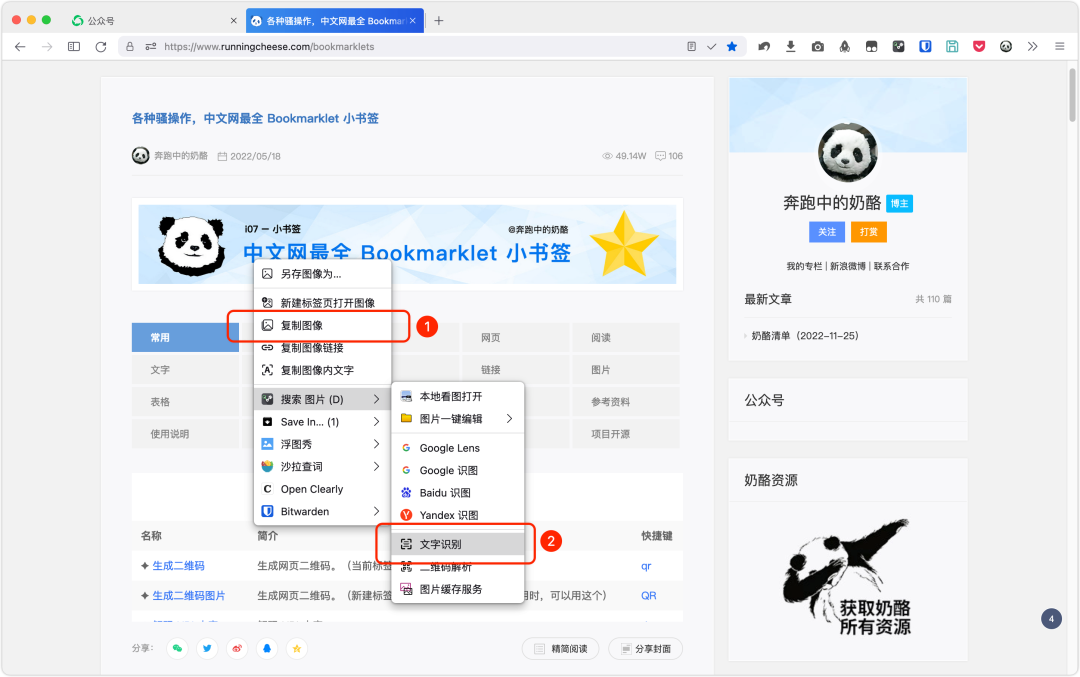Select the 表格 category tab
Viewport: 1080px width, 677px height.
pos(185,402)
